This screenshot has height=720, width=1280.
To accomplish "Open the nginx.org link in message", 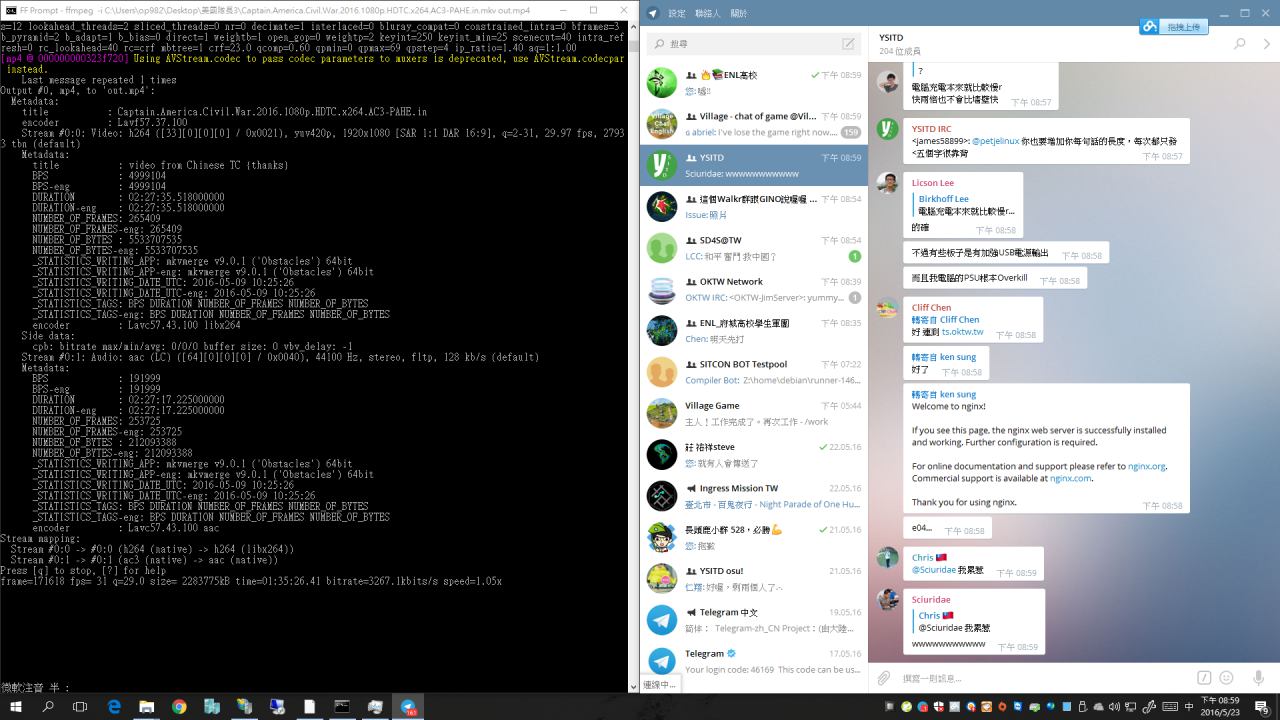I will (1146, 466).
